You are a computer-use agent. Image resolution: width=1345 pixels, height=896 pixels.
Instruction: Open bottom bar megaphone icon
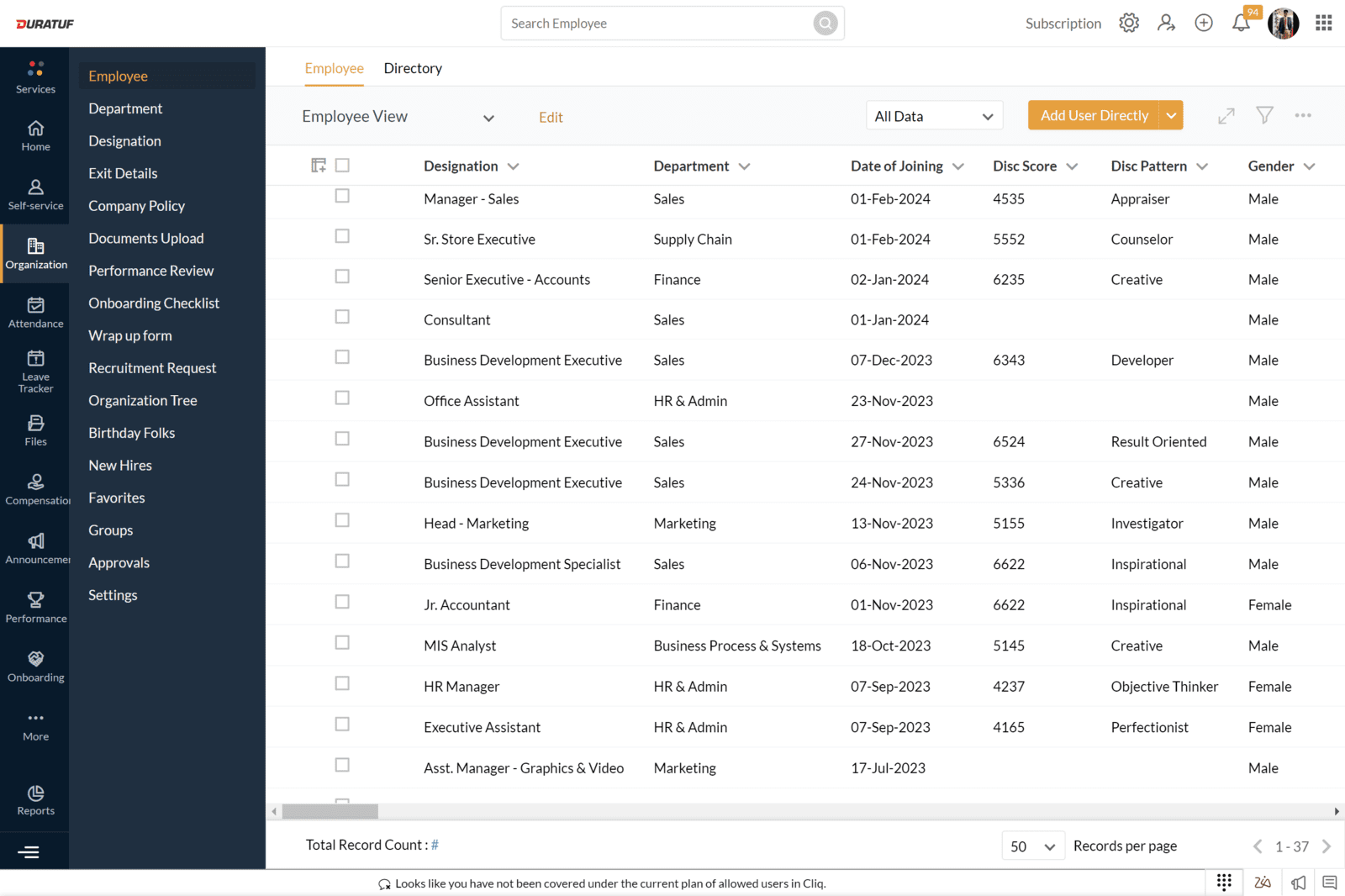[x=1299, y=883]
